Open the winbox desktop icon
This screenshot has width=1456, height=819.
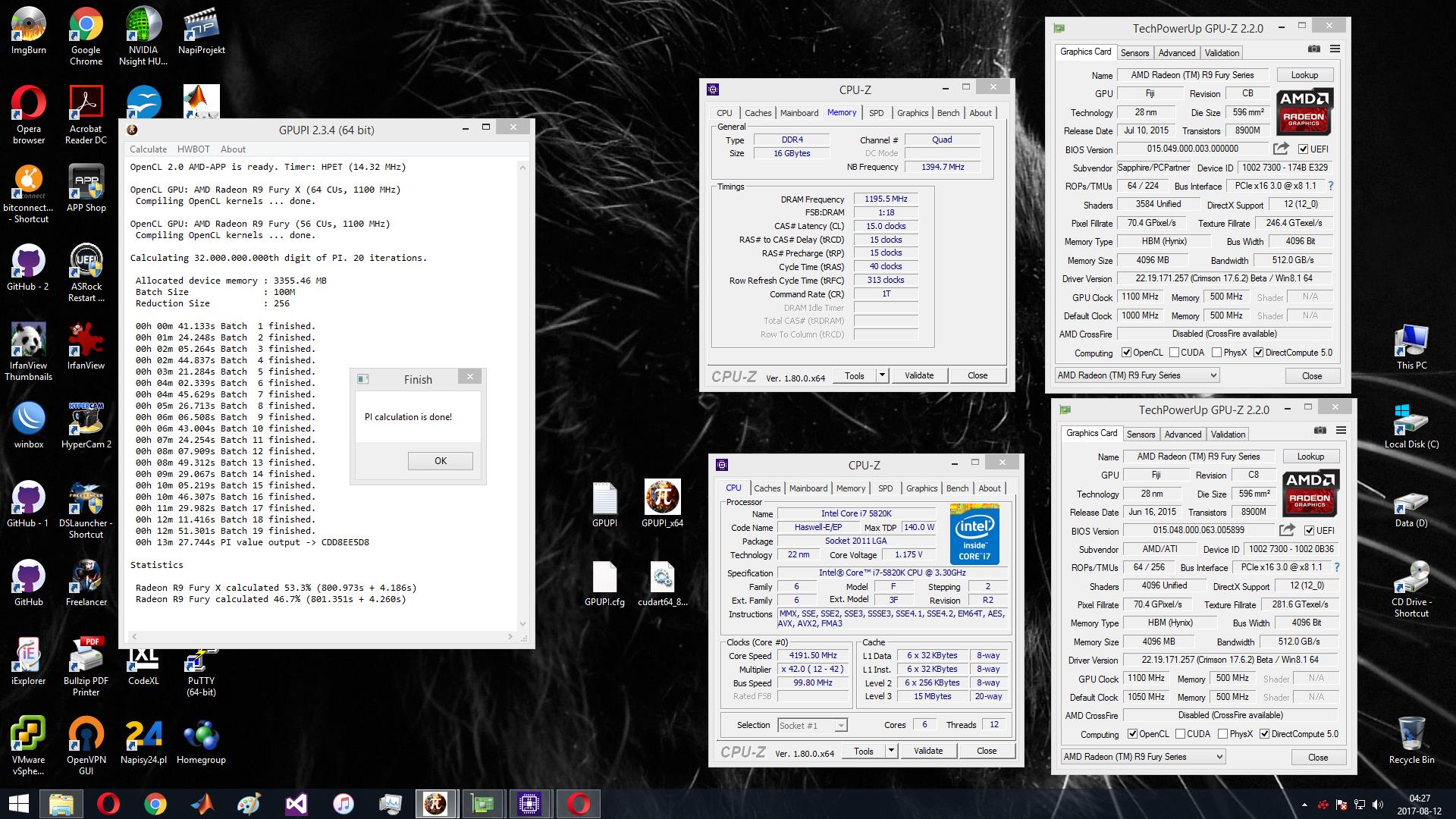(x=29, y=426)
